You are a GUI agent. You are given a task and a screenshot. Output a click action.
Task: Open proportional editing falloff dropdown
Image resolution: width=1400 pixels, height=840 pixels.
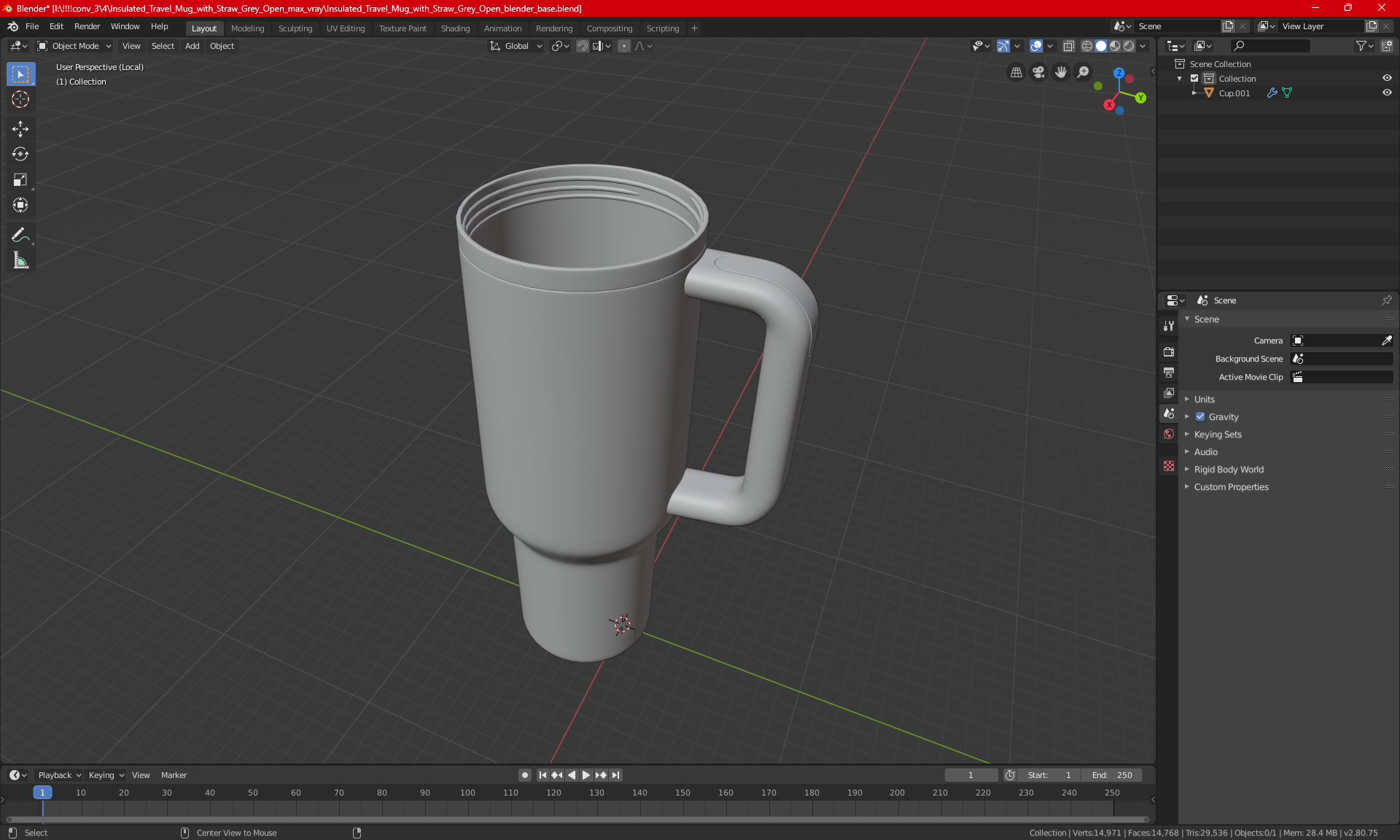pos(643,46)
